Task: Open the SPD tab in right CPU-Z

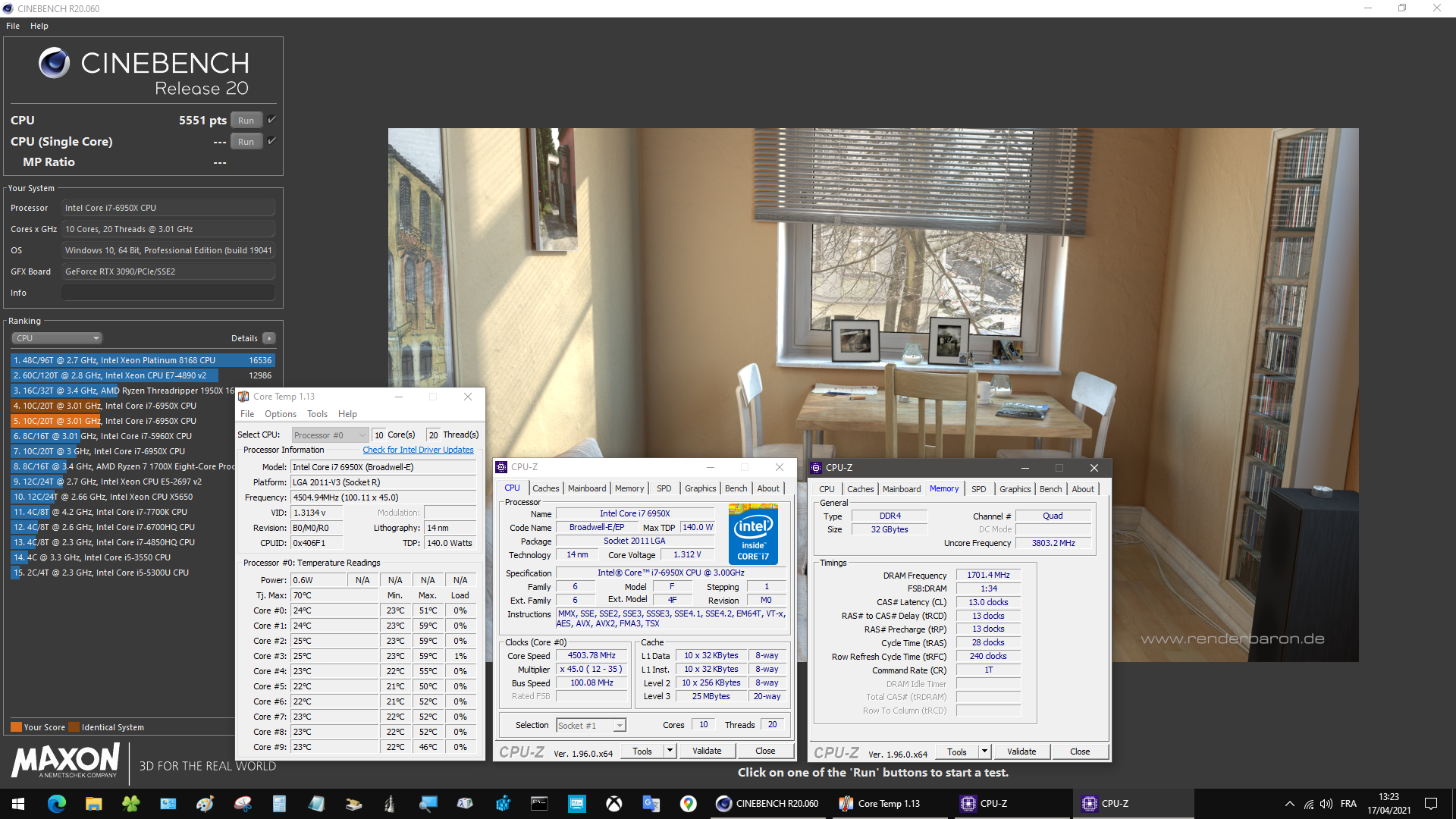Action: tap(979, 489)
